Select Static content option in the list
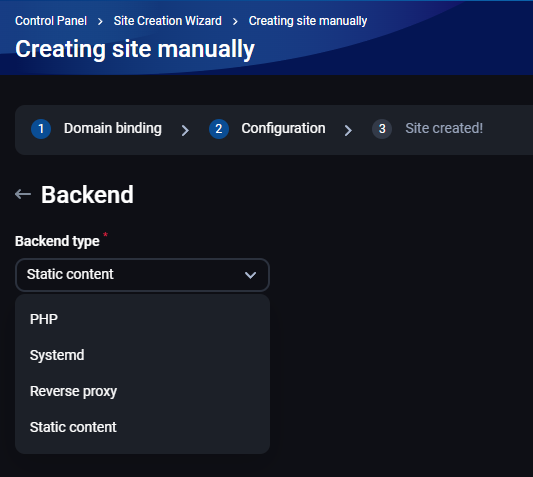 point(142,427)
